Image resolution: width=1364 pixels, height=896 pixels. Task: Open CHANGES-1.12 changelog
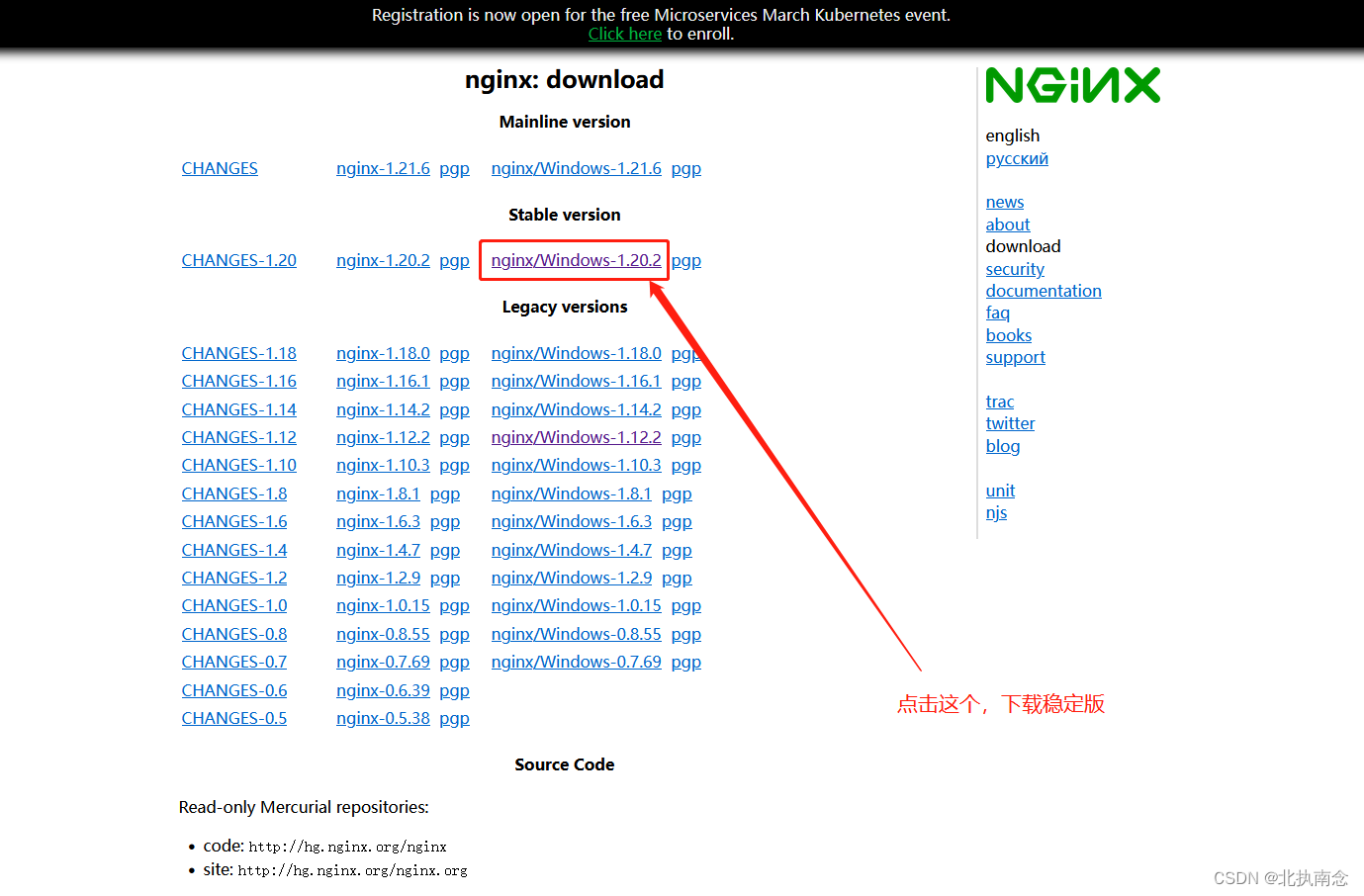pos(238,437)
